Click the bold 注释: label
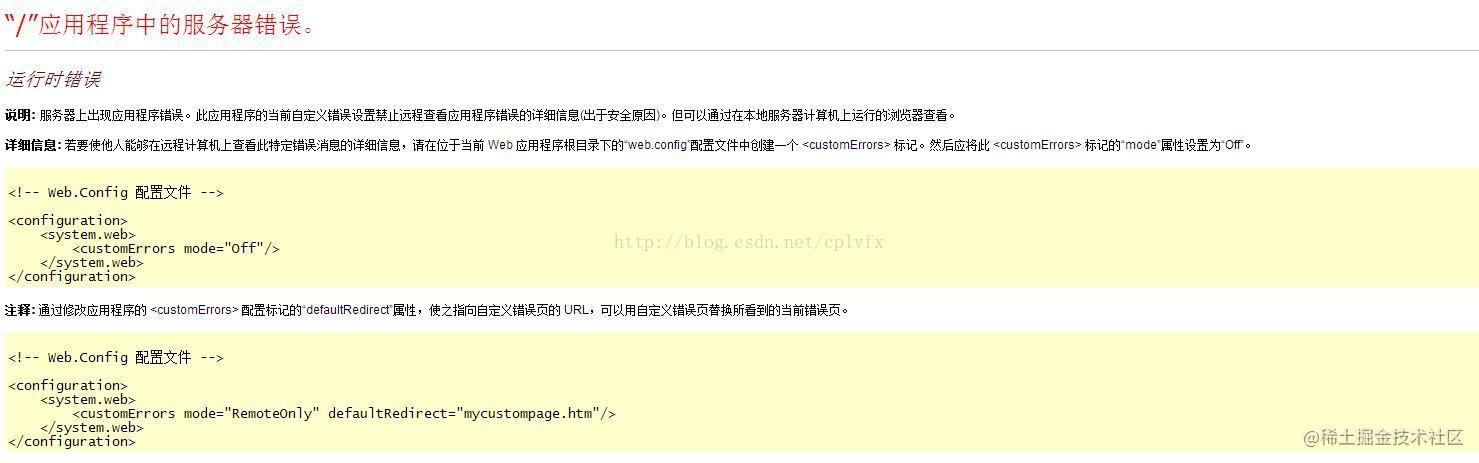This screenshot has width=1479, height=463. 20,310
